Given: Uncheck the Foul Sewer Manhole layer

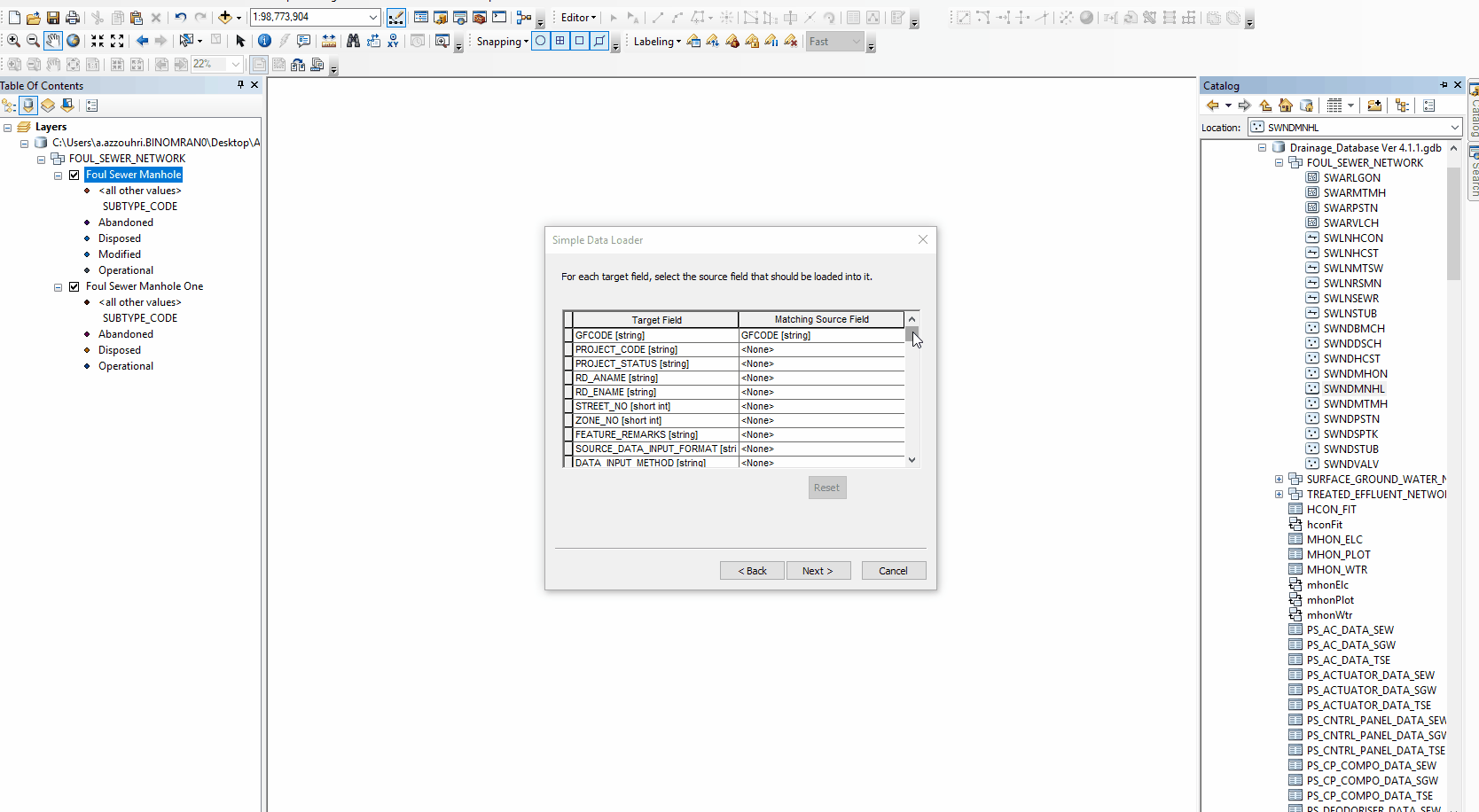Looking at the screenshot, I should (74, 175).
